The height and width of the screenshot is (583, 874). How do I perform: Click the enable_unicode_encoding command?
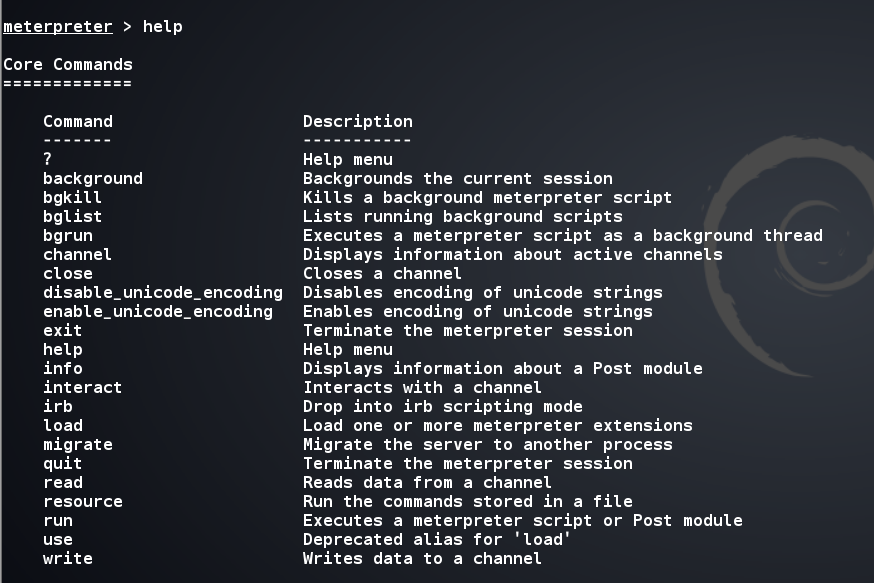[x=158, y=312]
